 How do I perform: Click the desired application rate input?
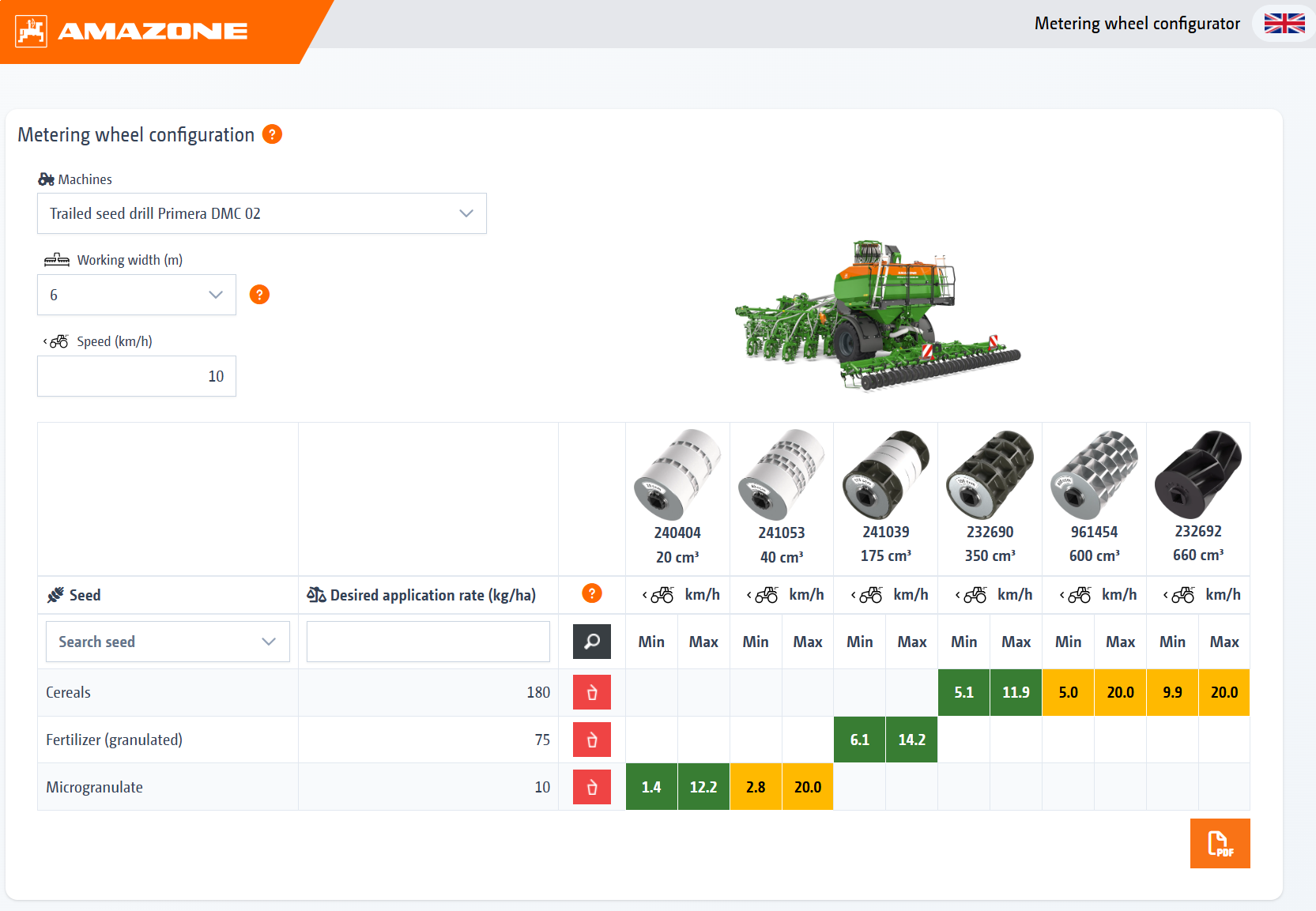click(x=428, y=642)
